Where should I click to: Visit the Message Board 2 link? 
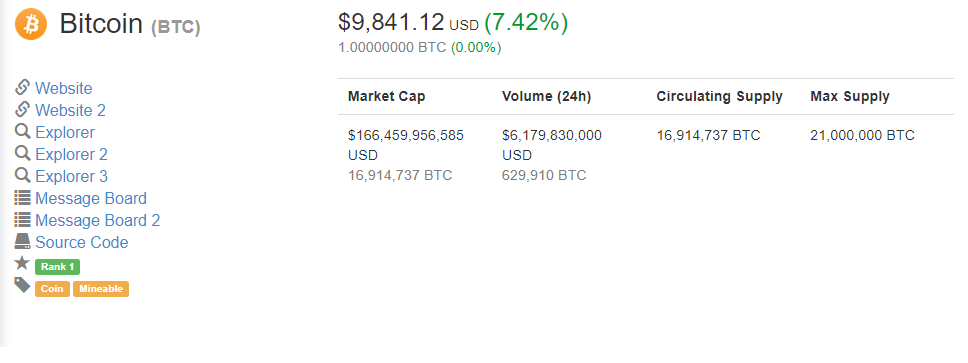pyautogui.click(x=98, y=220)
